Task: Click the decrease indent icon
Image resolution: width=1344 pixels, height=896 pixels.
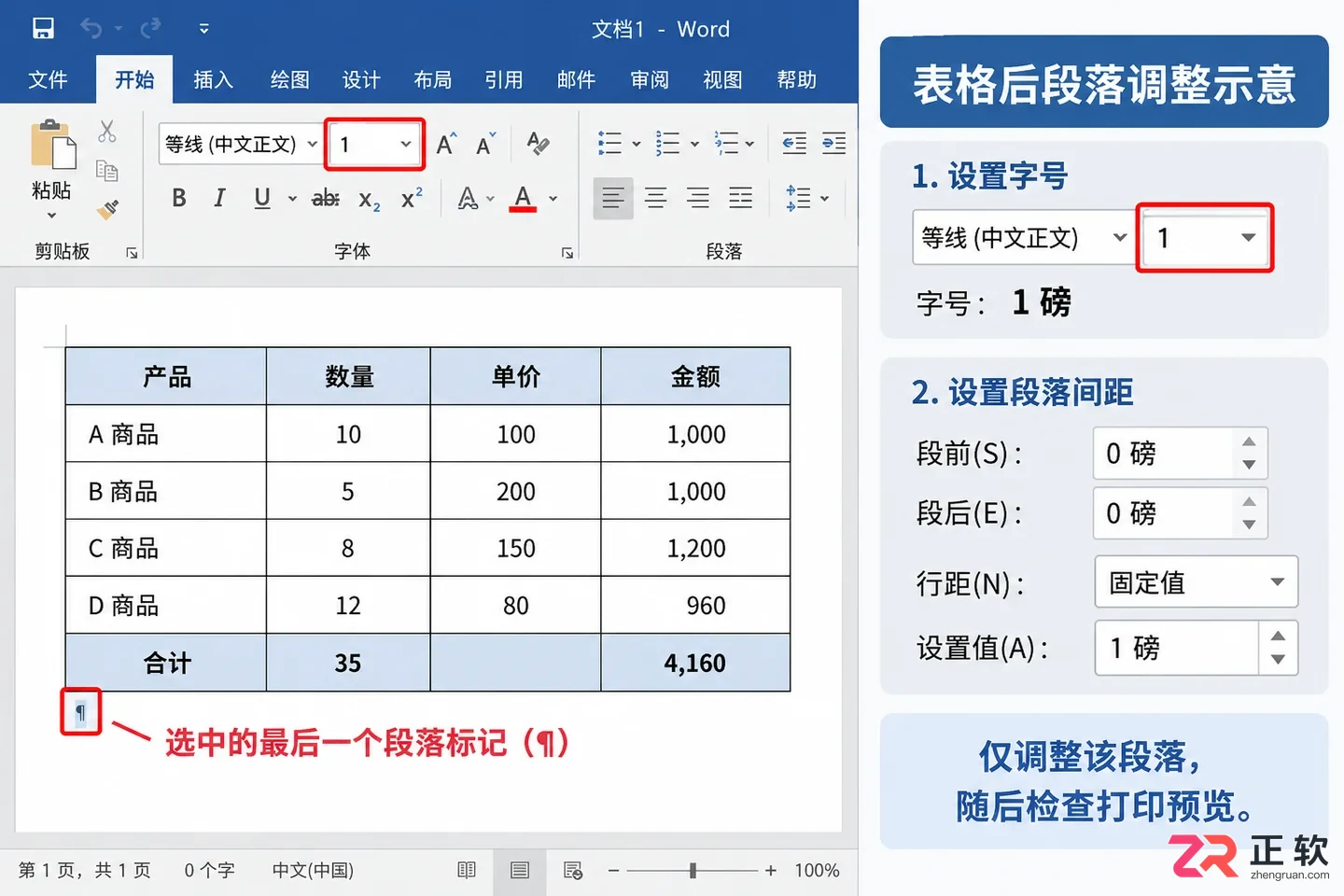Action: click(x=794, y=143)
